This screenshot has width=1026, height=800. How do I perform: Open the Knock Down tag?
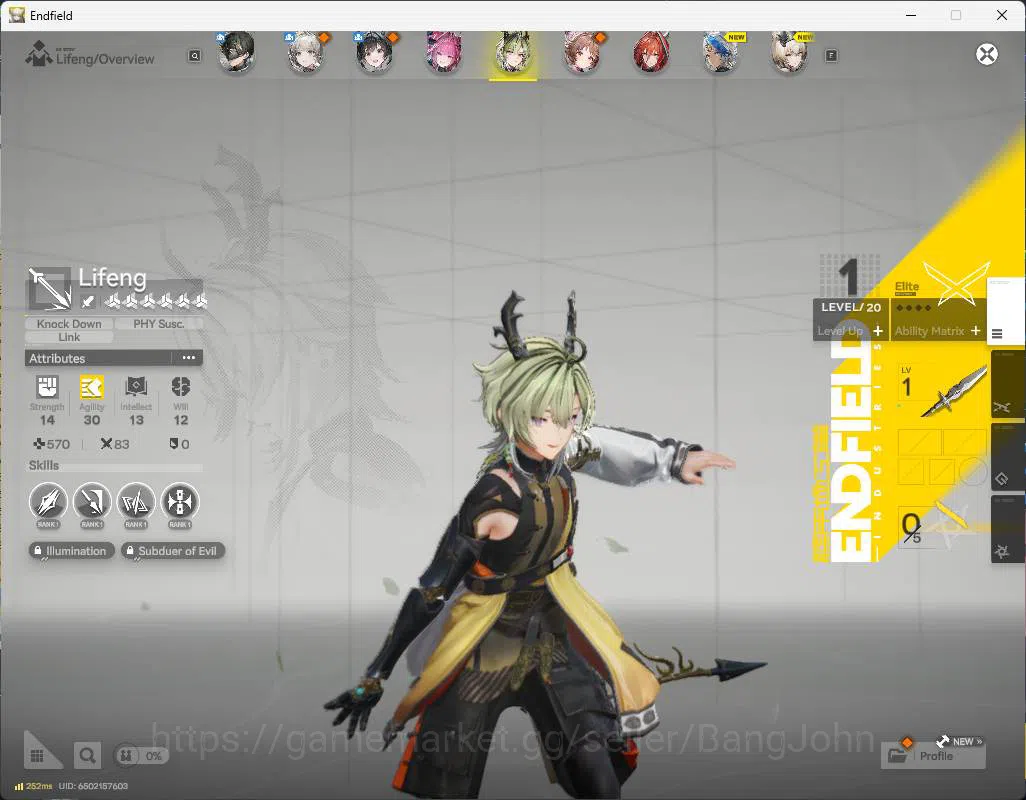69,324
